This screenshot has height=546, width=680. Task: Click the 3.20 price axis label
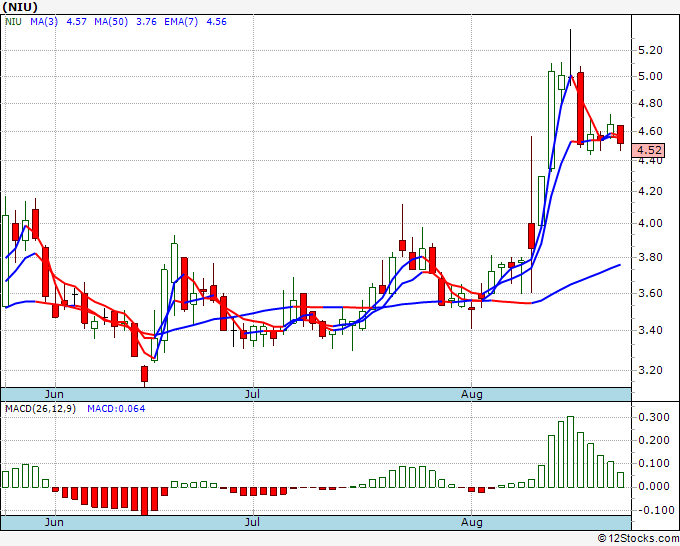(x=651, y=370)
